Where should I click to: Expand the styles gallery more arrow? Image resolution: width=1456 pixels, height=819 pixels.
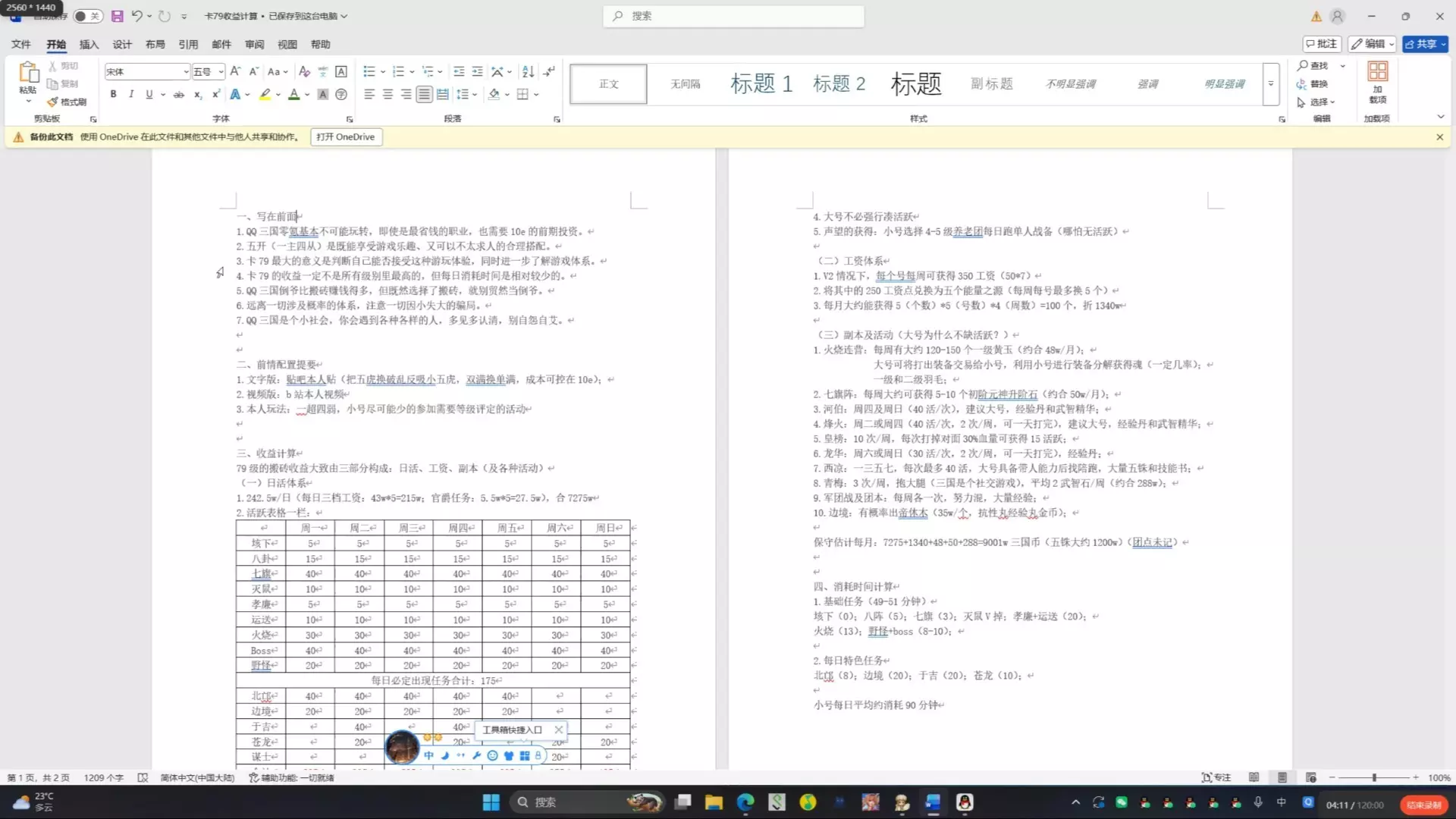pos(1271,84)
